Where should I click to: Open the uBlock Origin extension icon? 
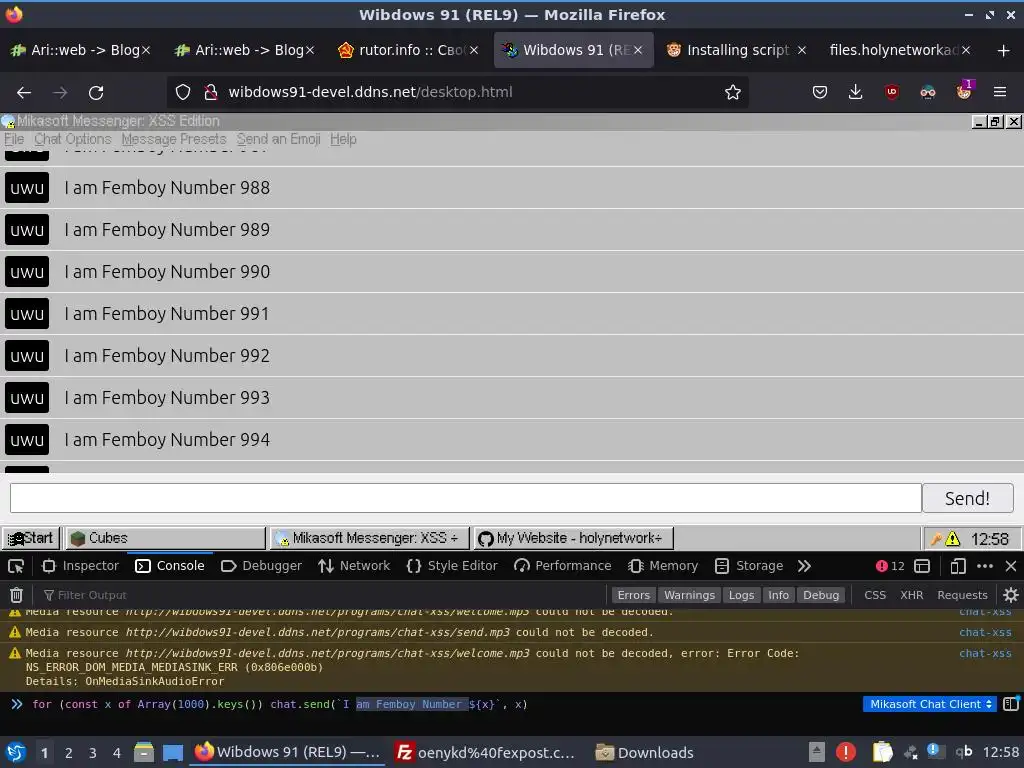pos(891,93)
